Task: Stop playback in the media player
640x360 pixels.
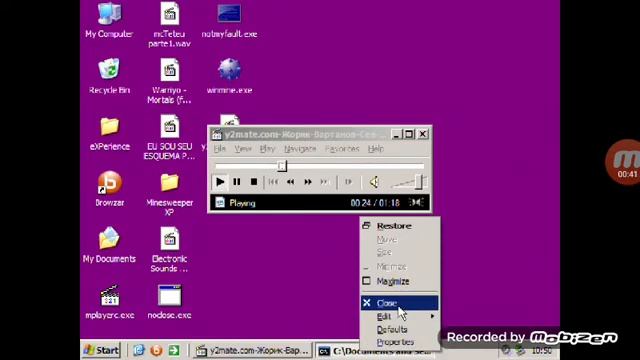Action: (x=253, y=182)
